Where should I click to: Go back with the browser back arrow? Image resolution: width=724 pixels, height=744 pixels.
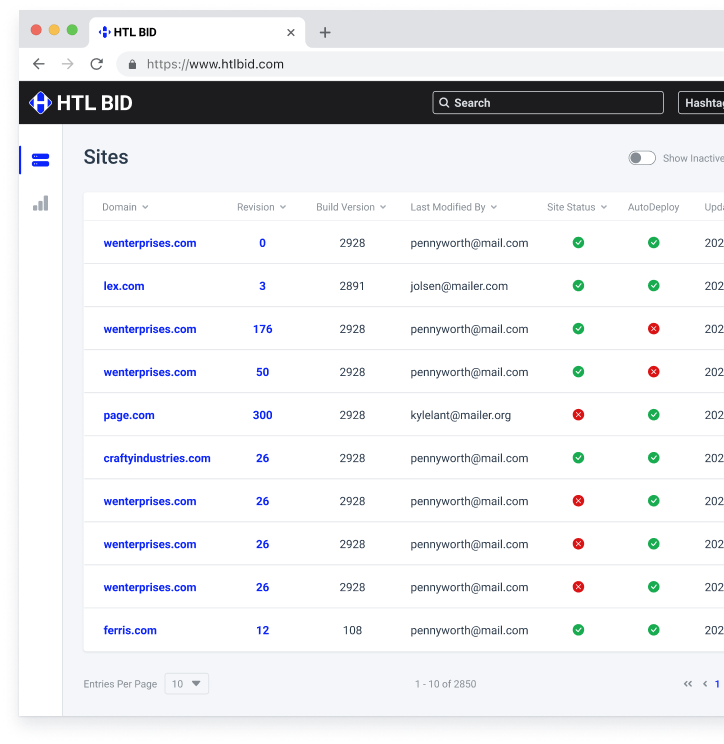39,64
